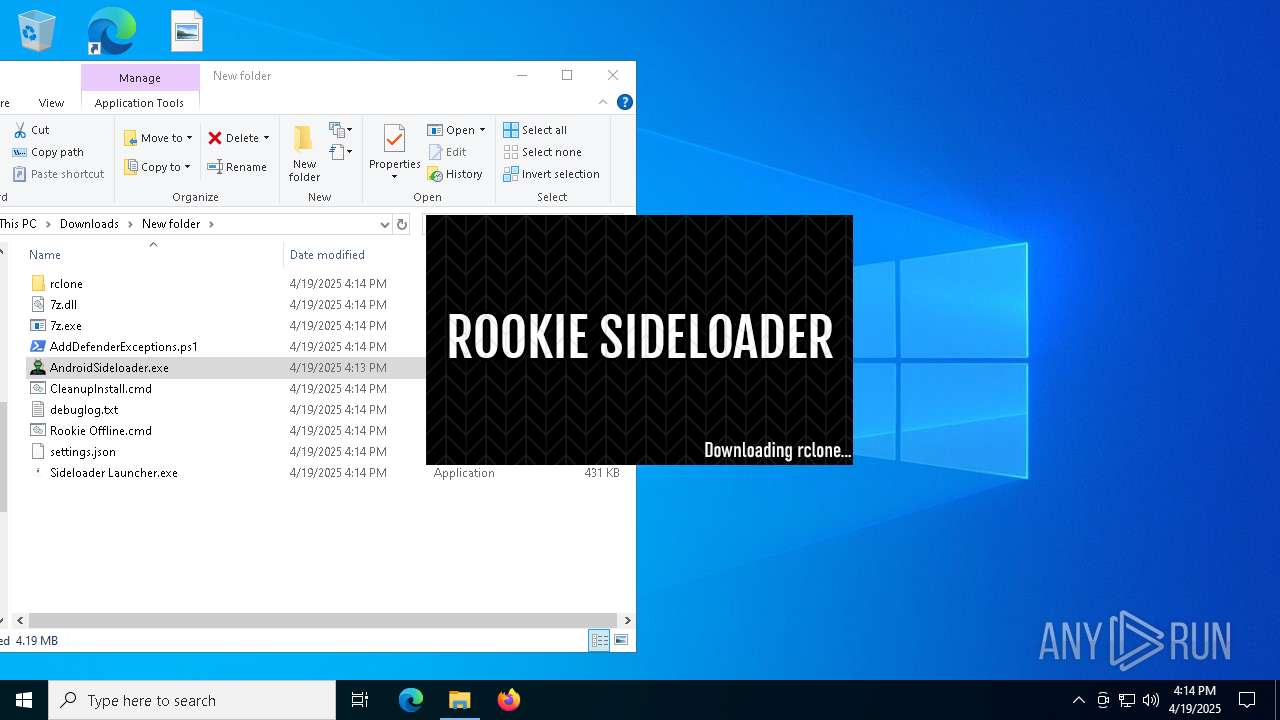Click Select none
The height and width of the screenshot is (720, 1280).
point(542,152)
